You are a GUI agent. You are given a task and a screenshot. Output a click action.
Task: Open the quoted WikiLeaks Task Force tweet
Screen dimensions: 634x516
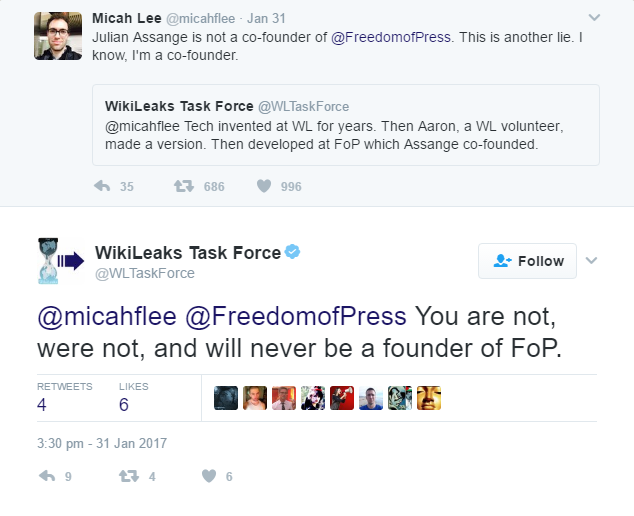click(345, 124)
